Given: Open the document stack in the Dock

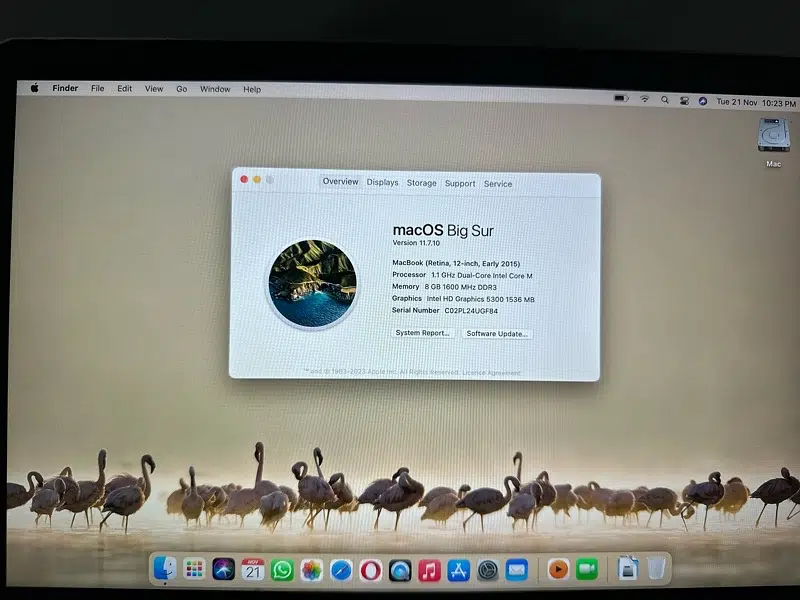Looking at the screenshot, I should (x=628, y=568).
